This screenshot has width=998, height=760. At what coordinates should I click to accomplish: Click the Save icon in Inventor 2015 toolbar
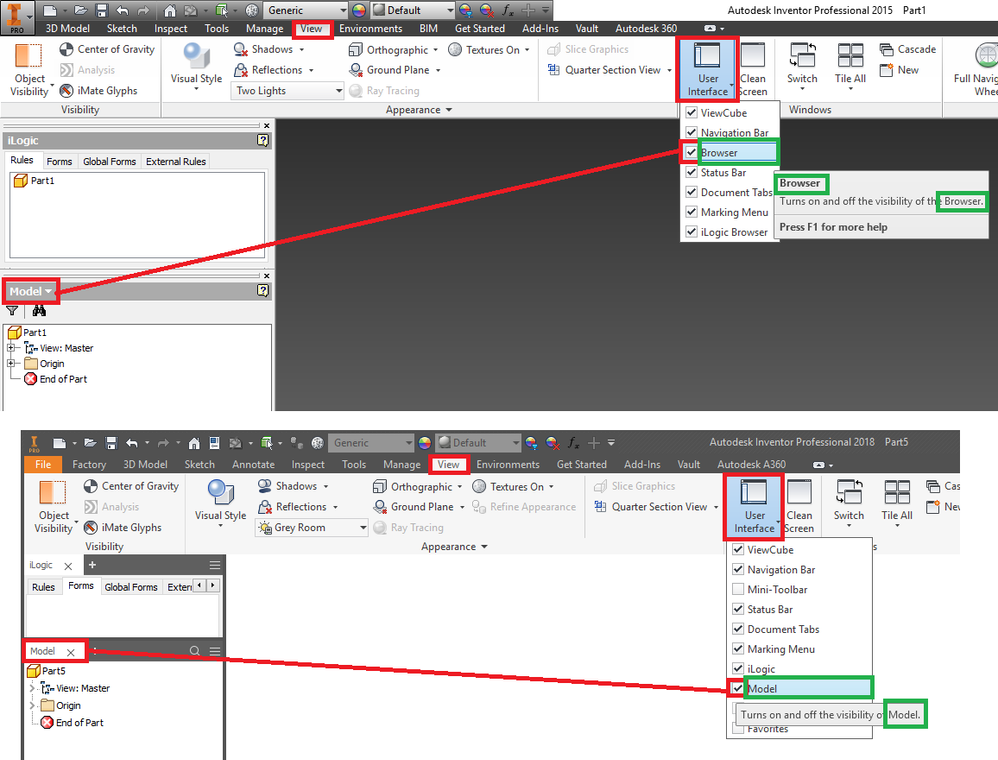tap(101, 10)
